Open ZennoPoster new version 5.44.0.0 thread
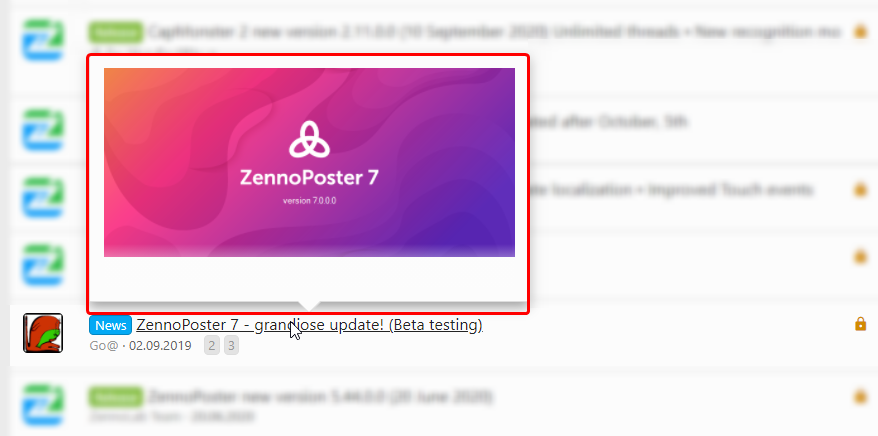Viewport: 878px width, 436px height. pyautogui.click(x=320, y=397)
